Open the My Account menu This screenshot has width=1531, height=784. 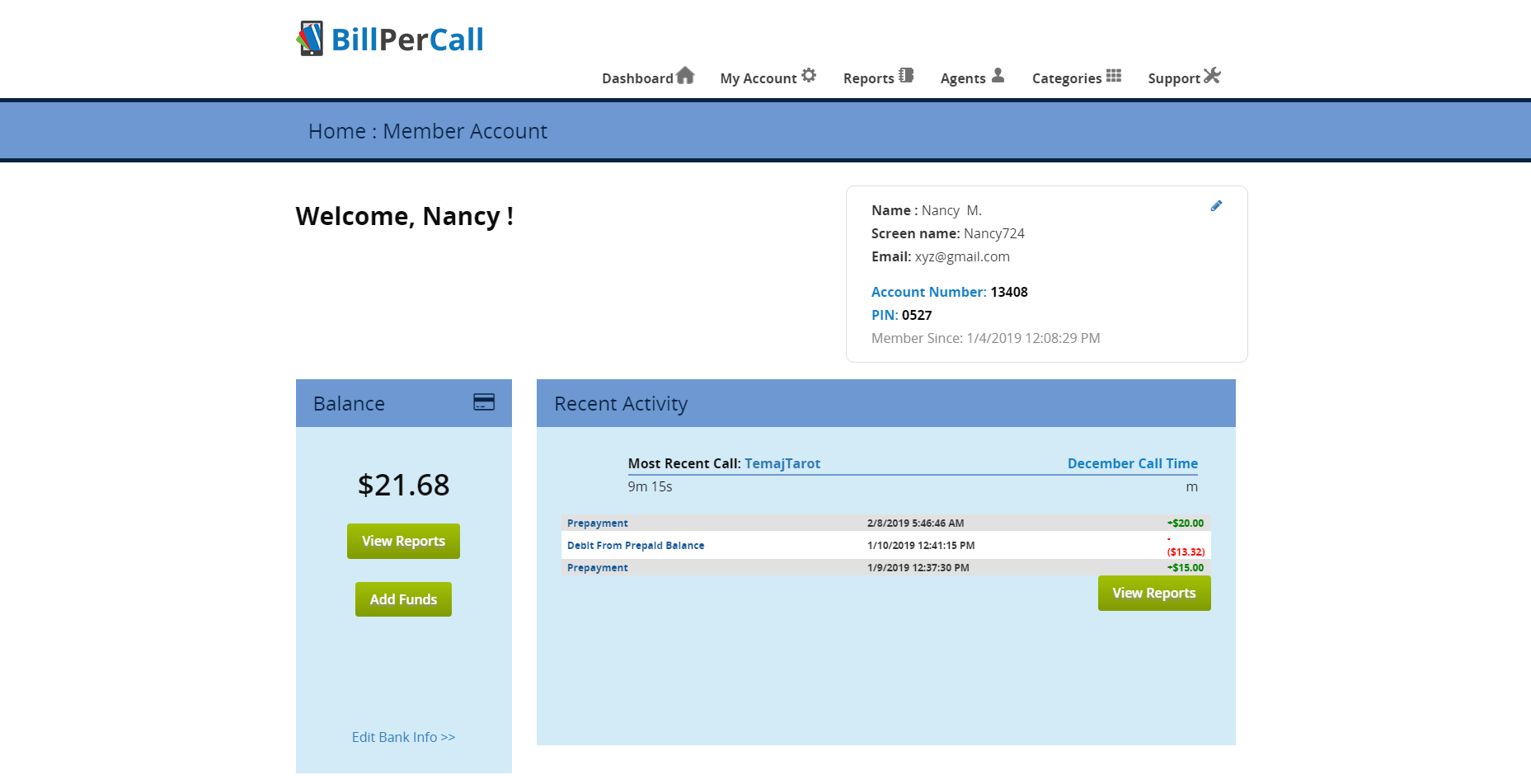click(x=758, y=78)
